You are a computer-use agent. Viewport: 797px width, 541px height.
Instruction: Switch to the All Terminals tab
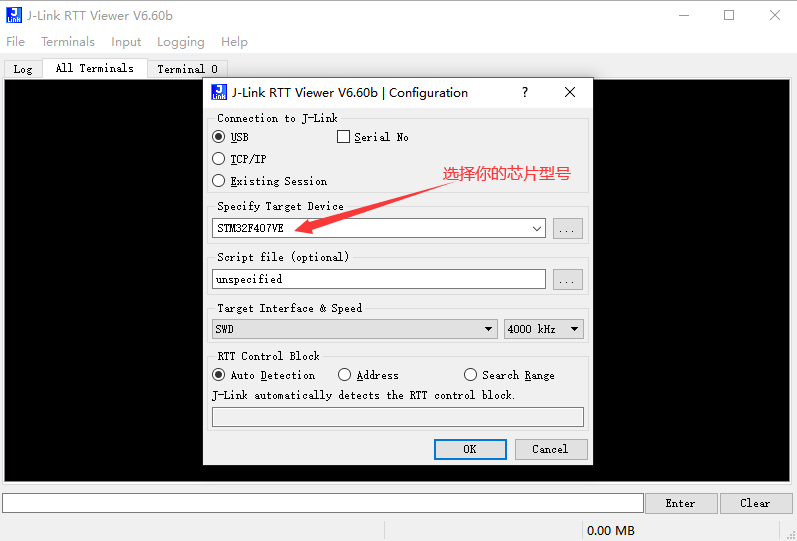pos(95,68)
